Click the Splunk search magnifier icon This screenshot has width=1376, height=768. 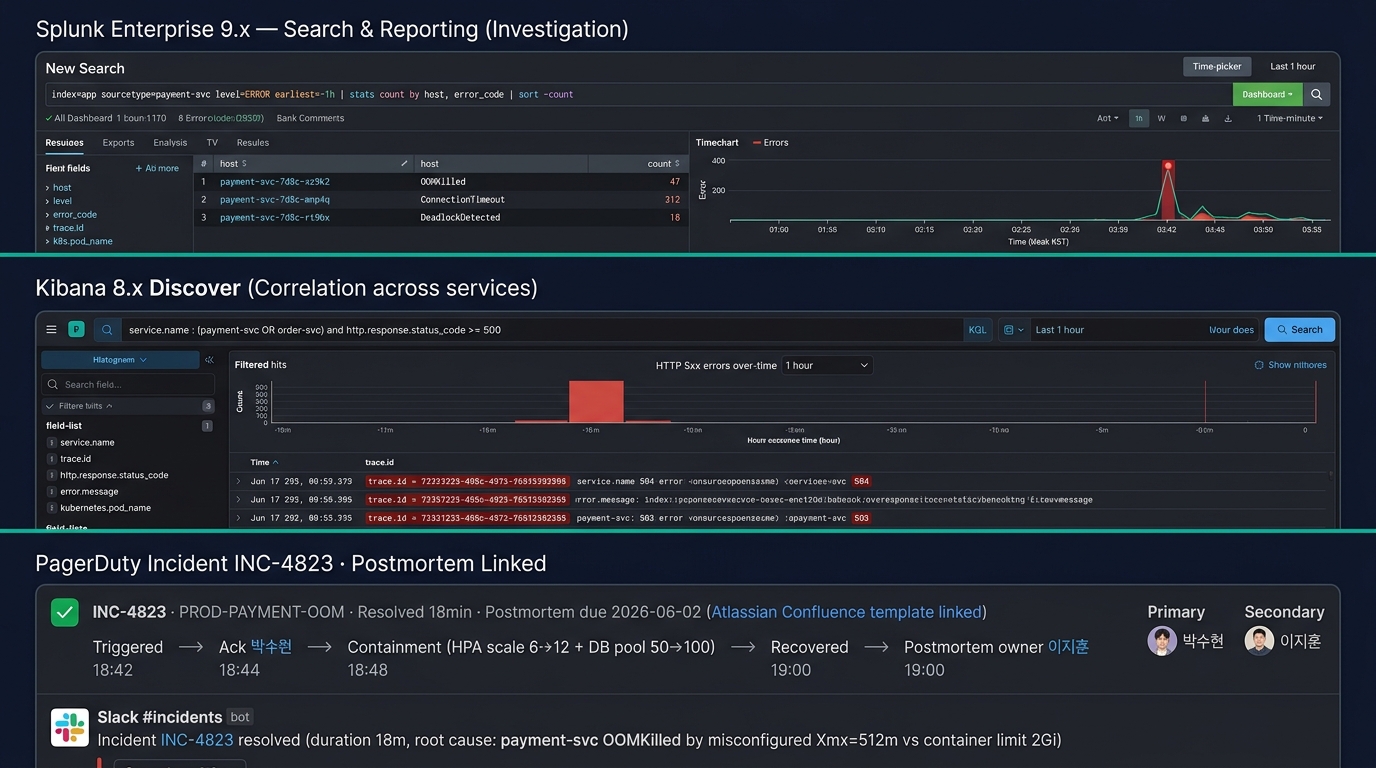(1317, 94)
